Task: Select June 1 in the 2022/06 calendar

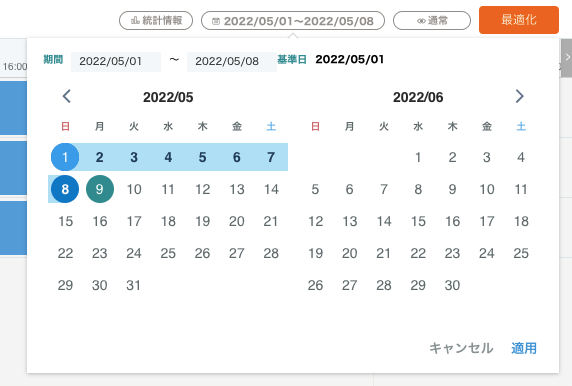Action: 418,157
